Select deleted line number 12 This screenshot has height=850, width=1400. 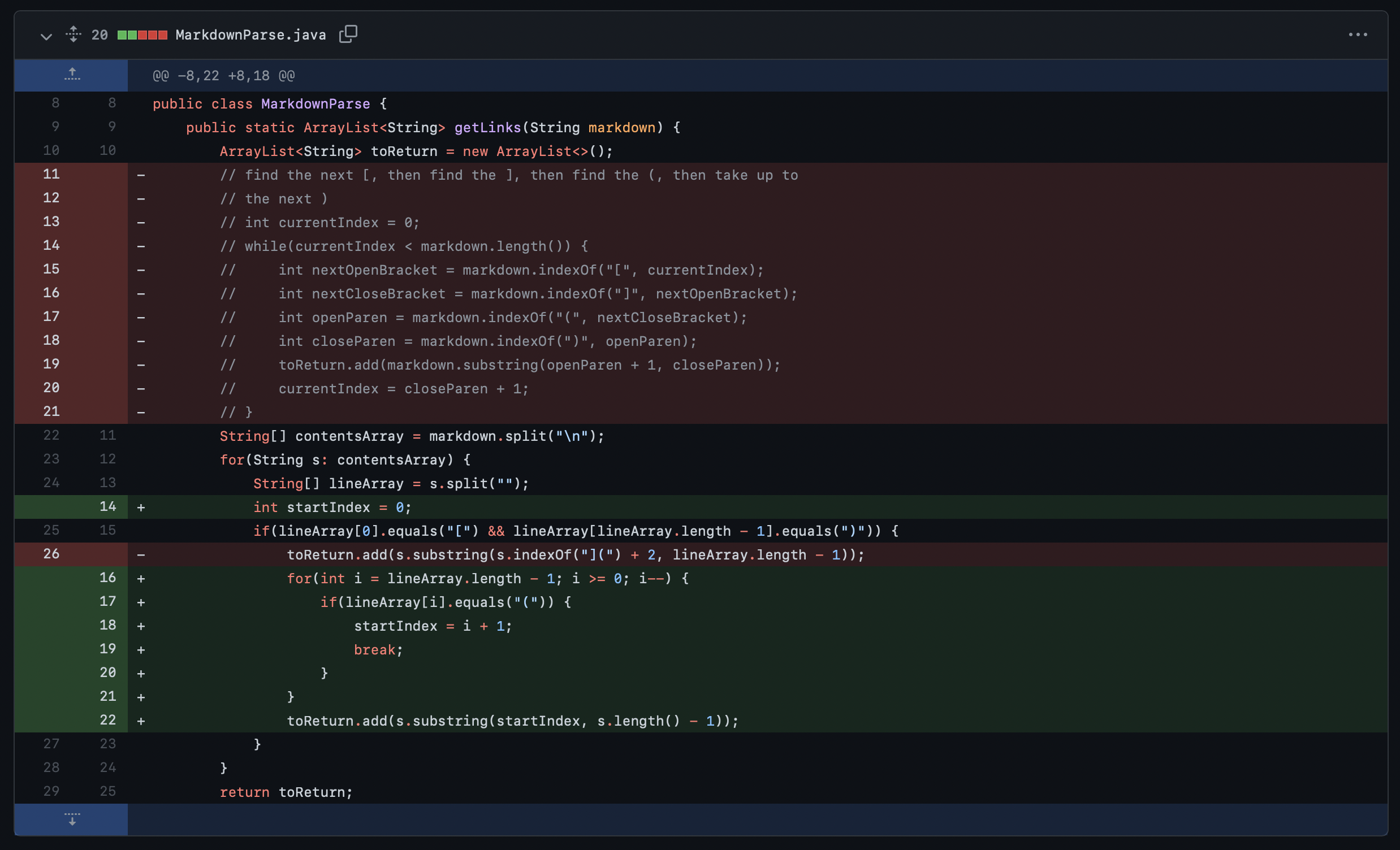click(x=51, y=198)
